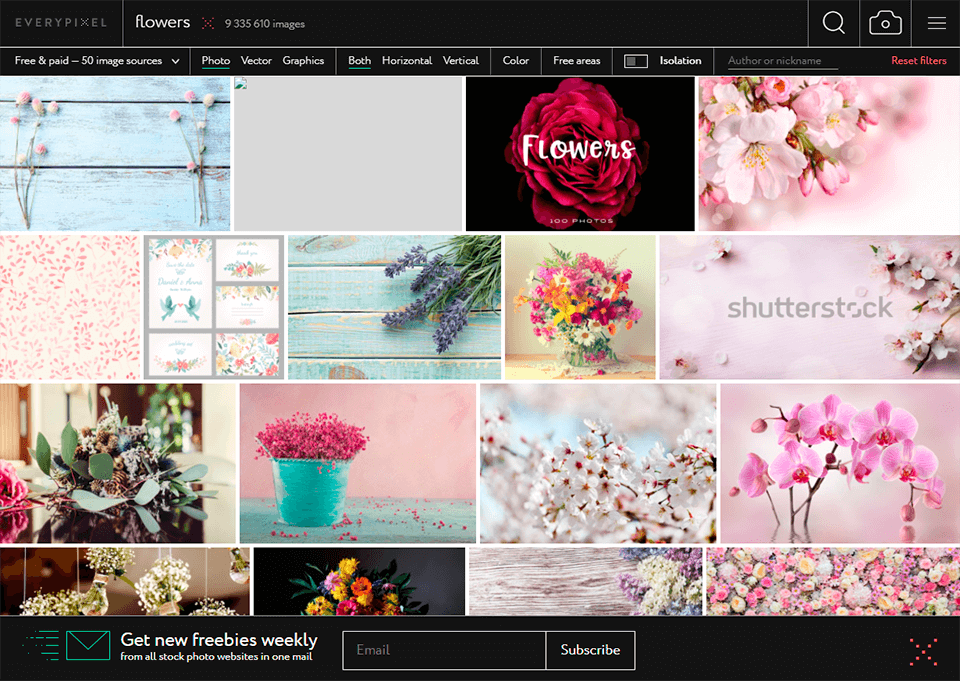
Task: Open colorful bouquet in vase thumbnail
Action: (580, 307)
